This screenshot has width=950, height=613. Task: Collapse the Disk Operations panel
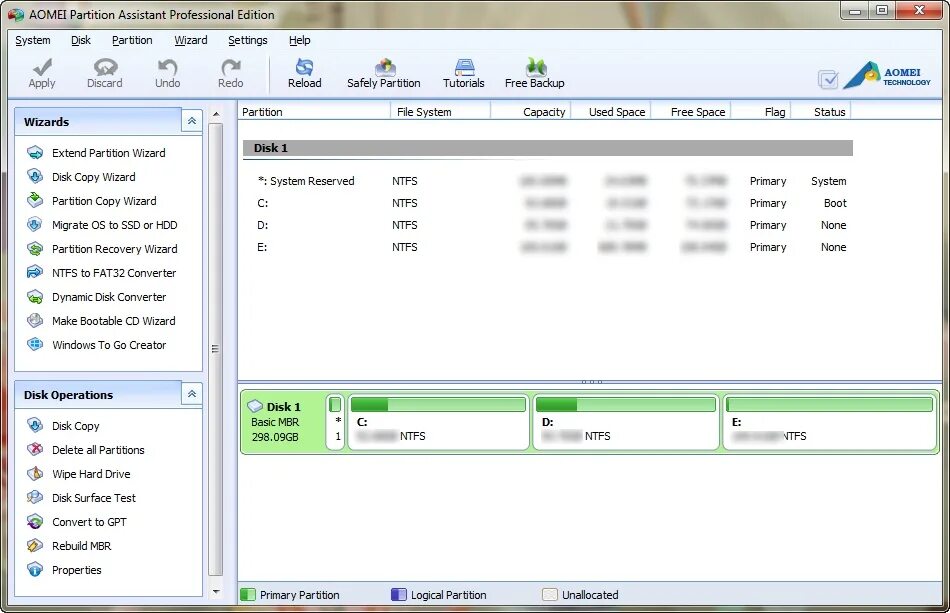click(191, 394)
